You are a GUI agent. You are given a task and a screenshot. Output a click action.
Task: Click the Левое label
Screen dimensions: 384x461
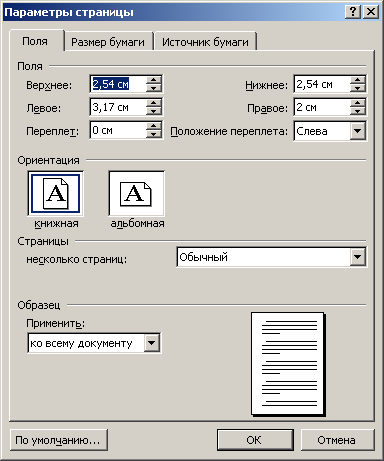click(44, 108)
